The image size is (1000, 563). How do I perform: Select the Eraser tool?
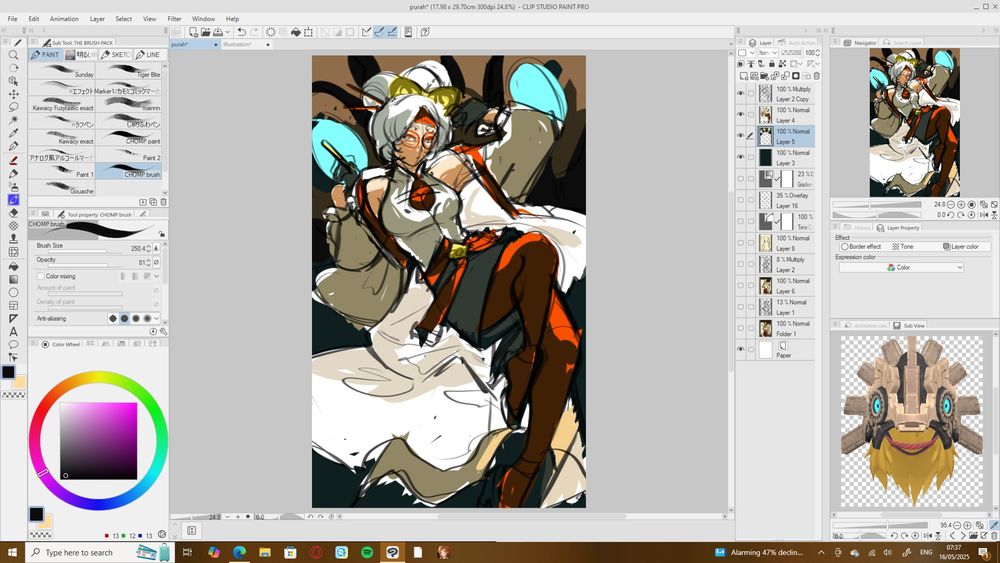coord(14,212)
